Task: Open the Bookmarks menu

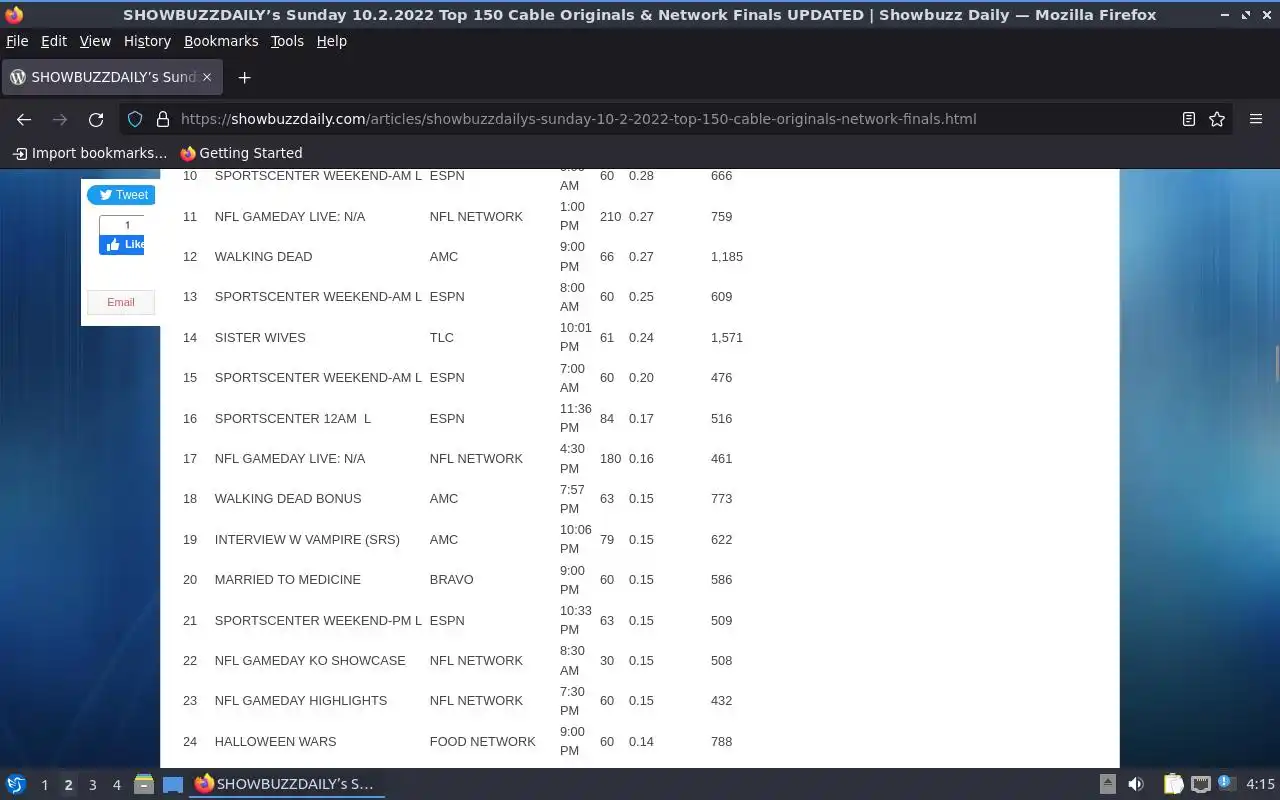Action: pyautogui.click(x=221, y=41)
